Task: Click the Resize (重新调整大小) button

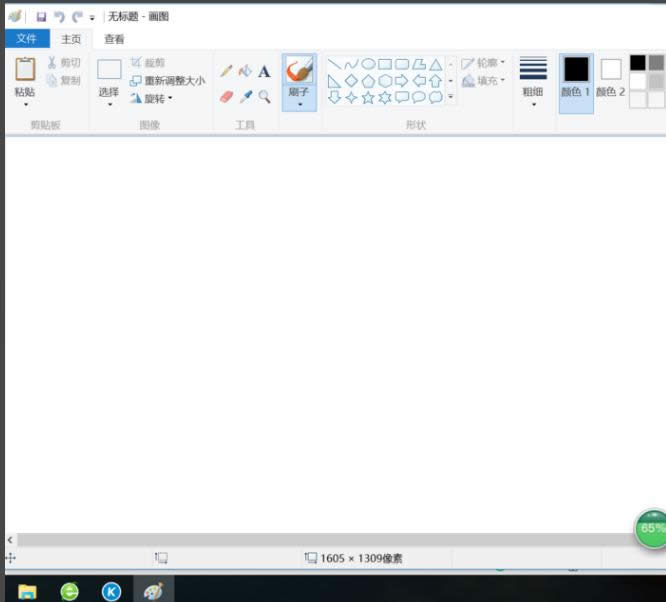Action: coord(167,80)
